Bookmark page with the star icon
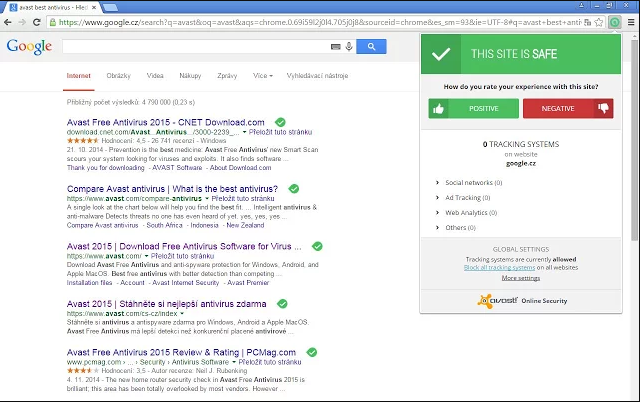This screenshot has height=402, width=640. tap(598, 22)
